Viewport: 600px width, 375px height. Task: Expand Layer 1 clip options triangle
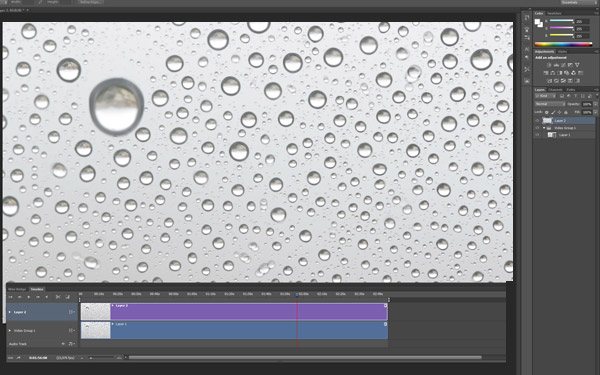point(112,324)
